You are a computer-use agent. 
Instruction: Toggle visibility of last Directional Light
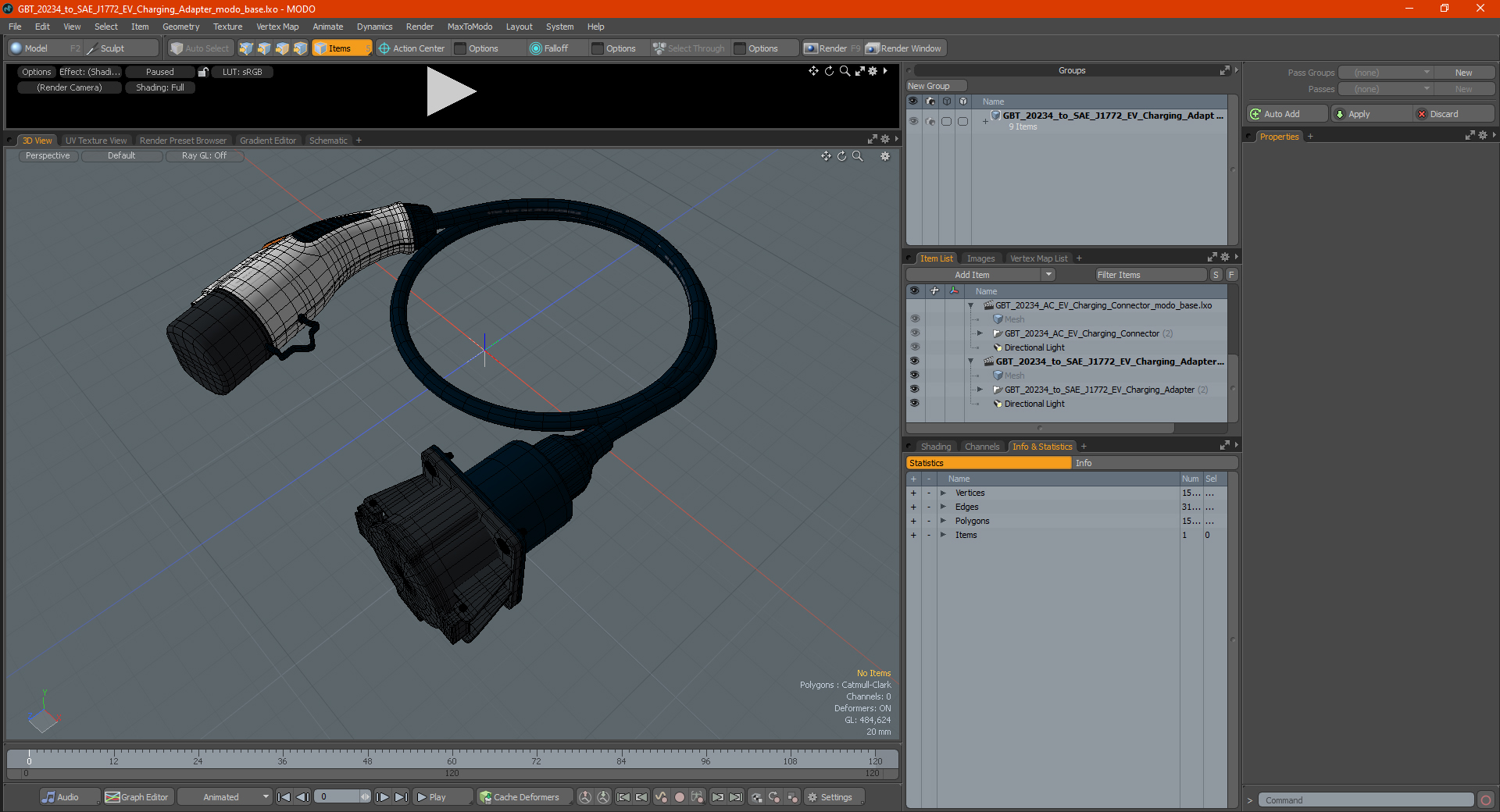pyautogui.click(x=914, y=404)
